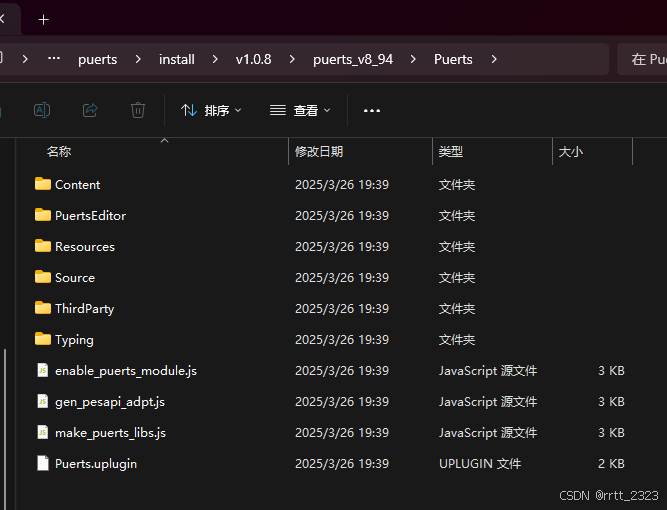Select the Resources folder name

pyautogui.click(x=85, y=247)
